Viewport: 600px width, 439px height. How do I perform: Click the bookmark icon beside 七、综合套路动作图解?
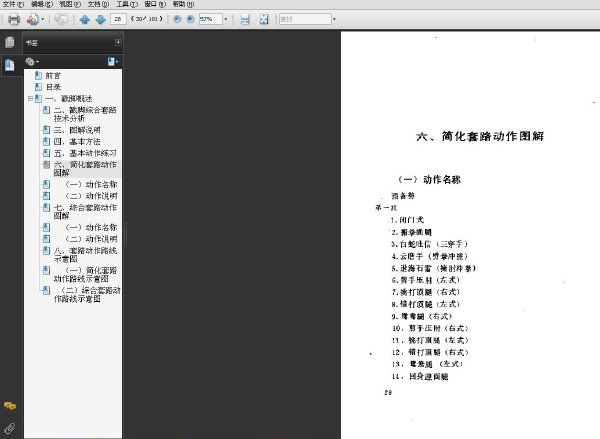coord(46,207)
